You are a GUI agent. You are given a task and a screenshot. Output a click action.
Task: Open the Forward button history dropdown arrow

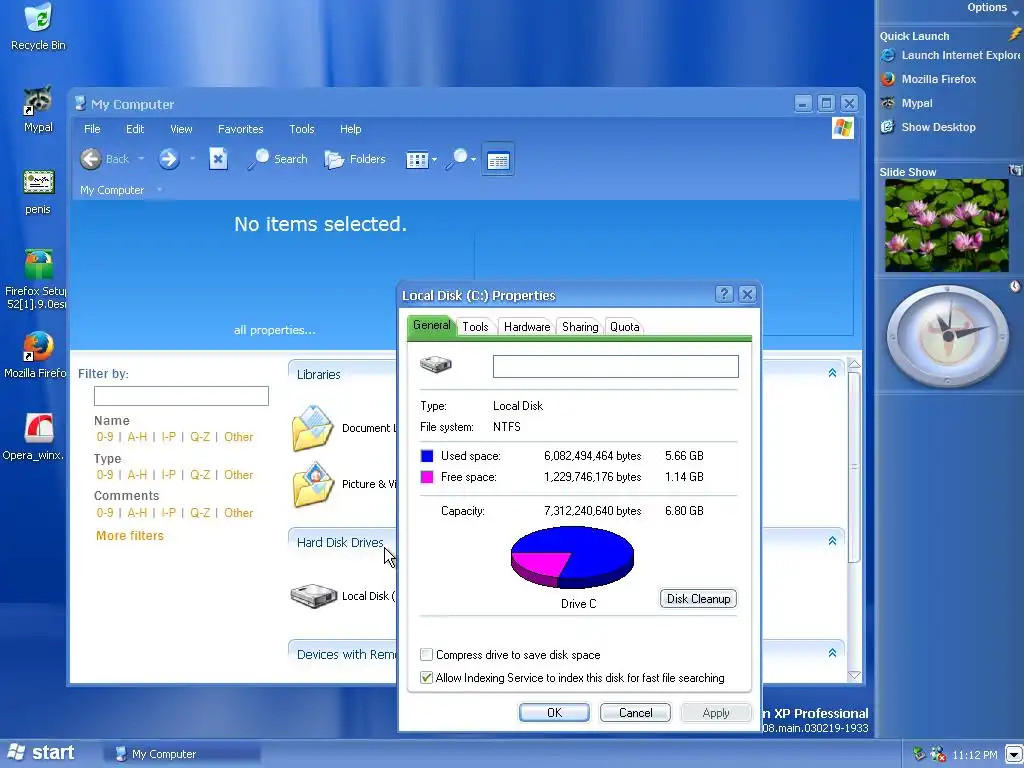[x=192, y=159]
